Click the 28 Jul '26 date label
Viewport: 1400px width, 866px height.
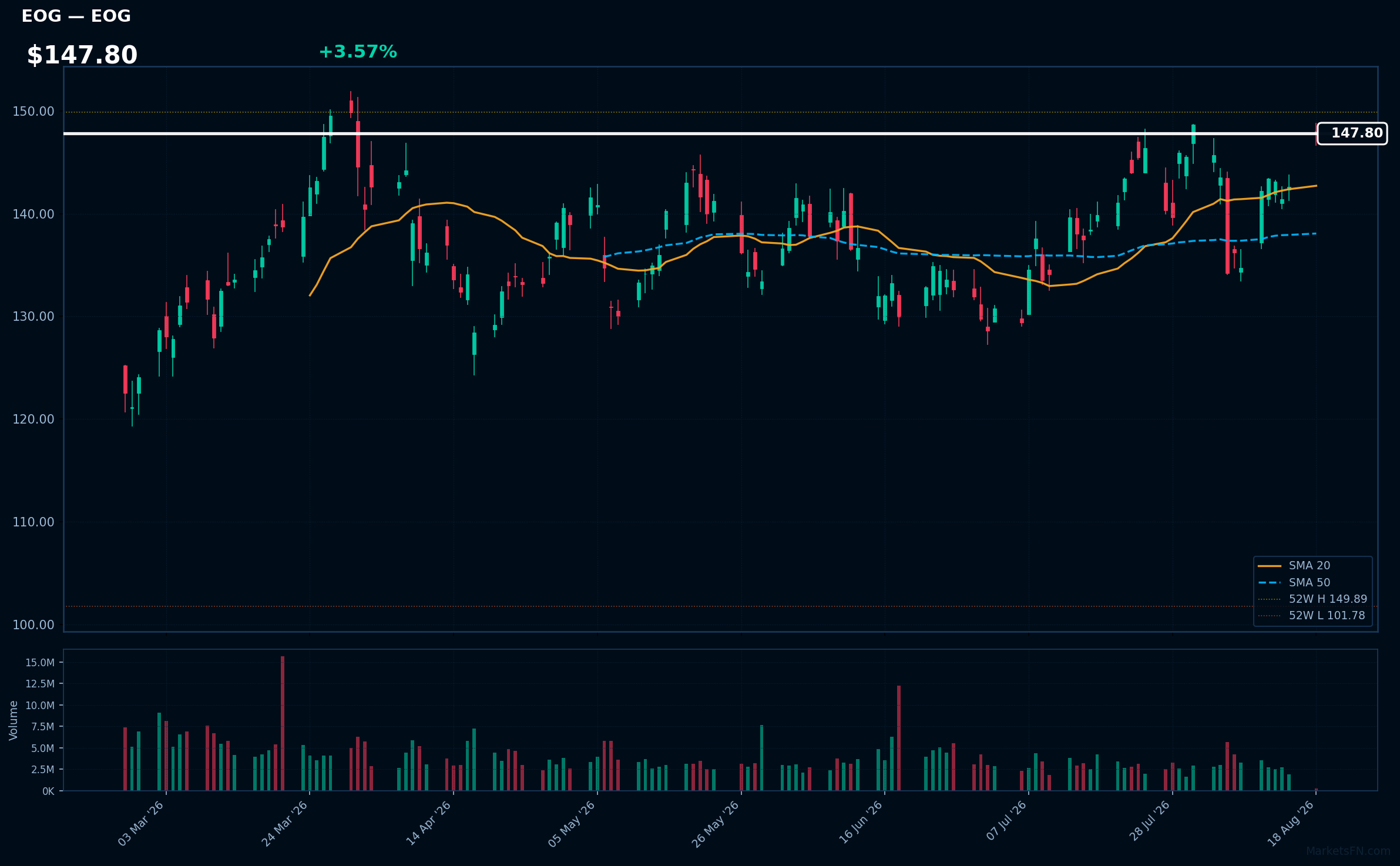pos(1149,822)
